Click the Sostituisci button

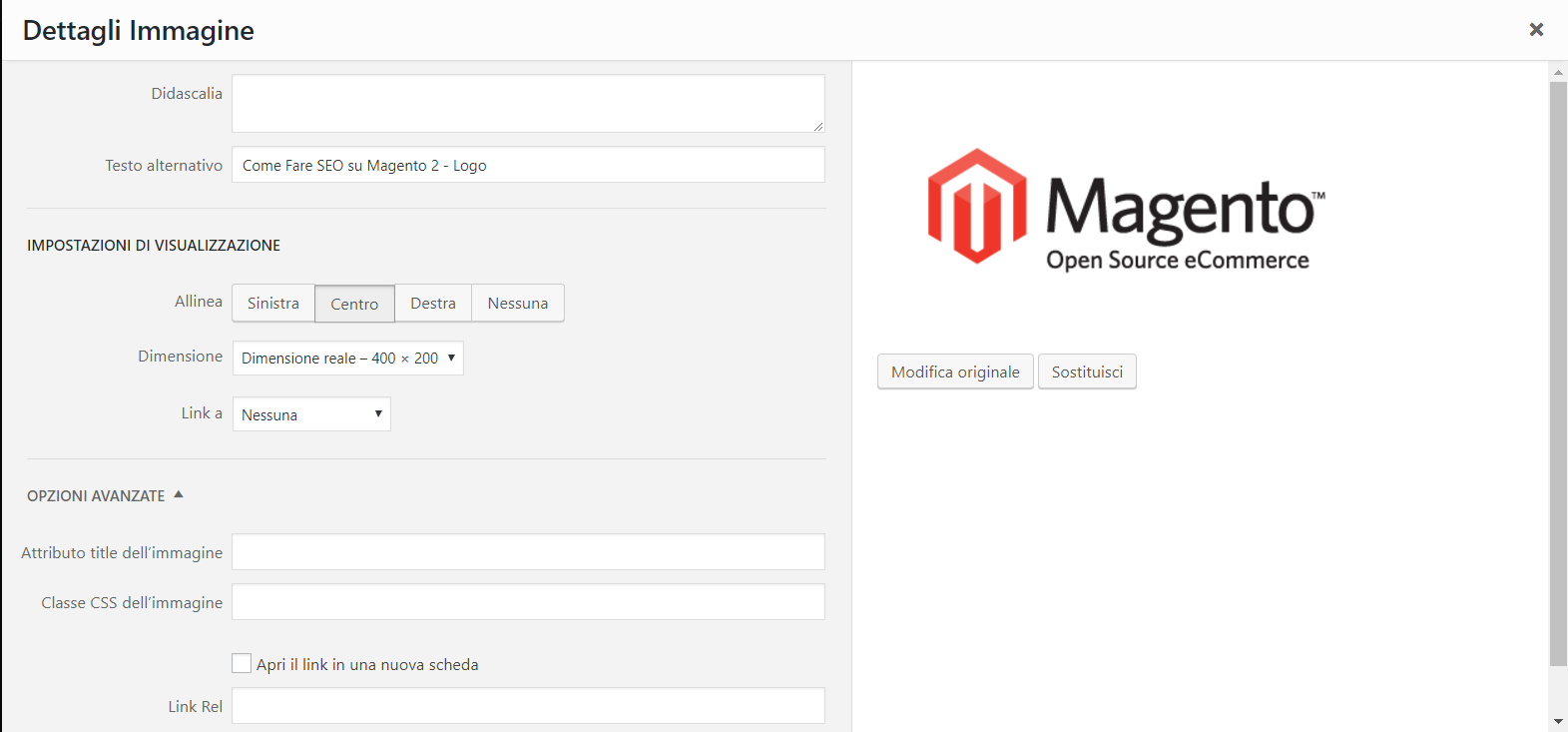coord(1087,371)
